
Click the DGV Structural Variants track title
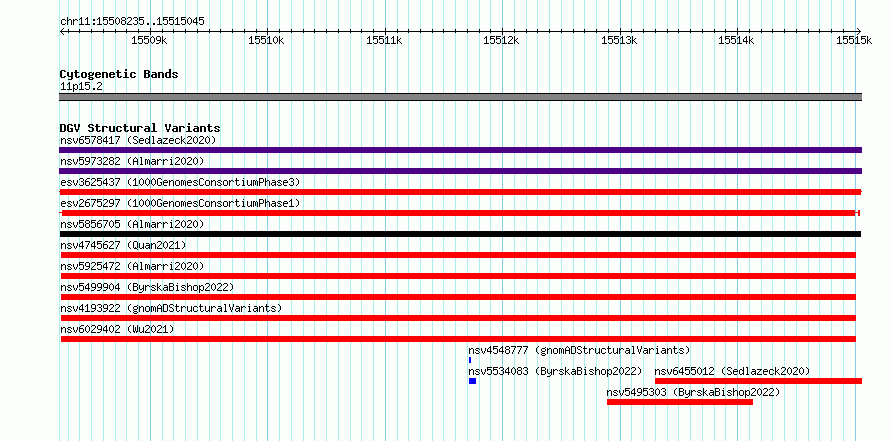pyautogui.click(x=140, y=128)
